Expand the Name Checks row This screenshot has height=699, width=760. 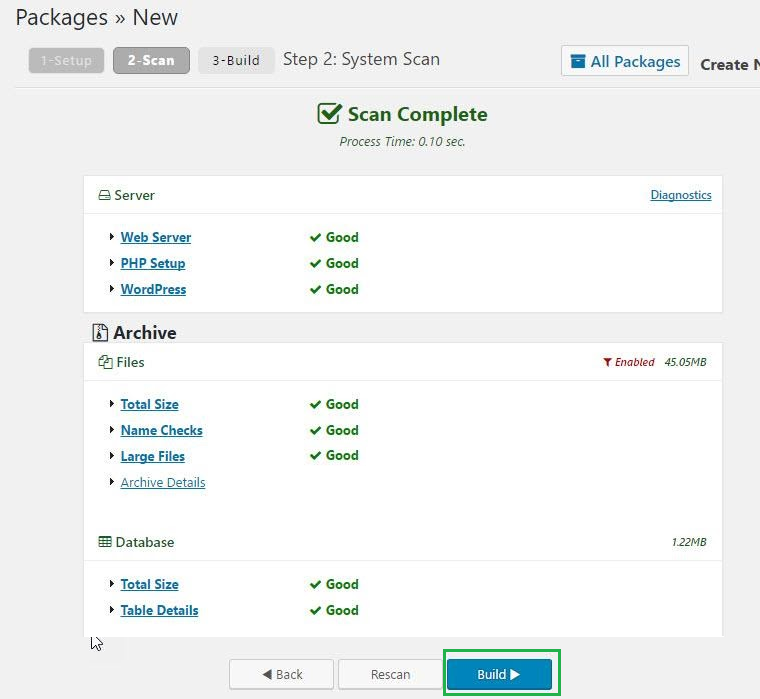click(x=161, y=430)
